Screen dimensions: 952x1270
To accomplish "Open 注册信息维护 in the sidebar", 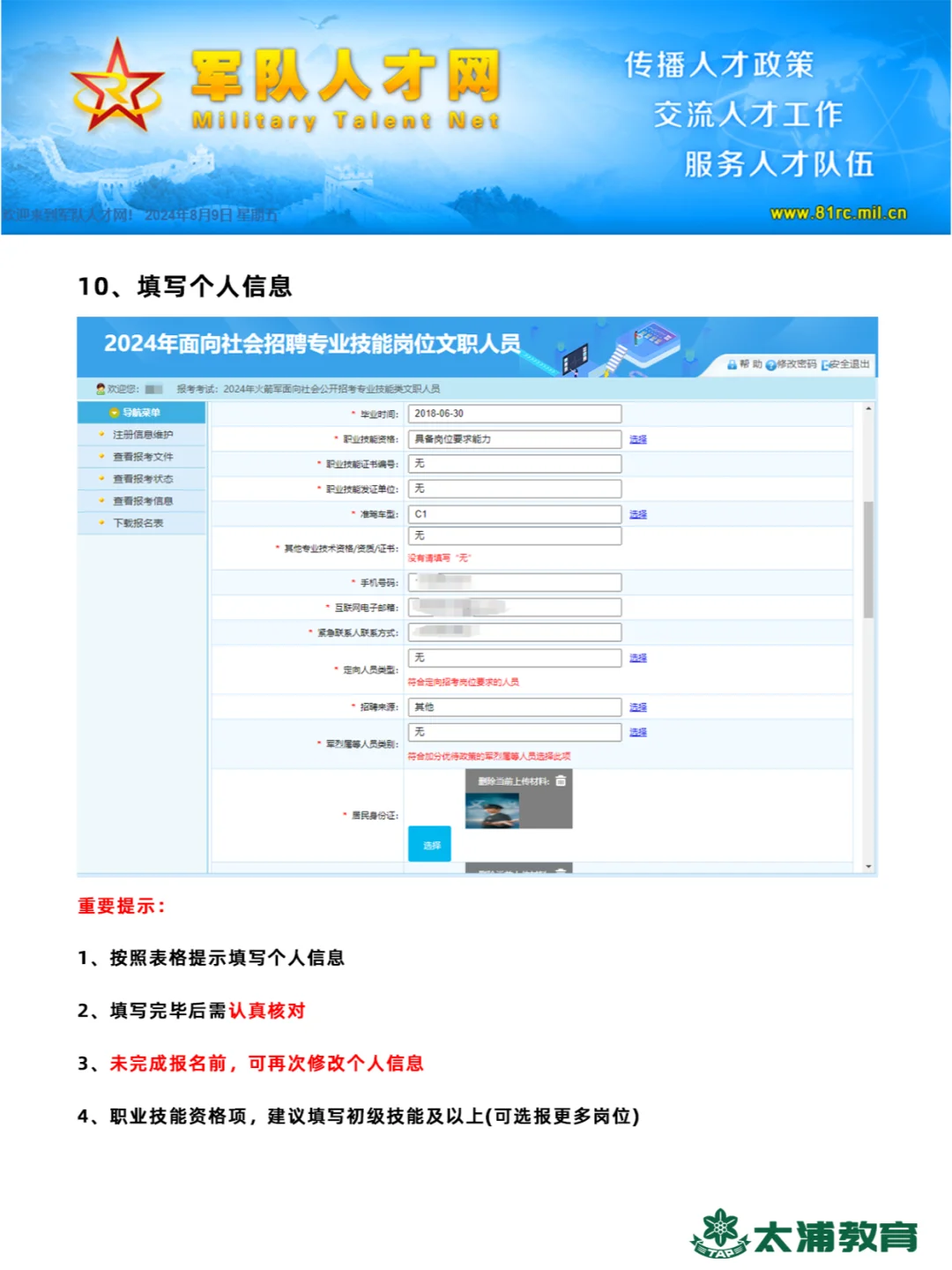I will (x=143, y=435).
